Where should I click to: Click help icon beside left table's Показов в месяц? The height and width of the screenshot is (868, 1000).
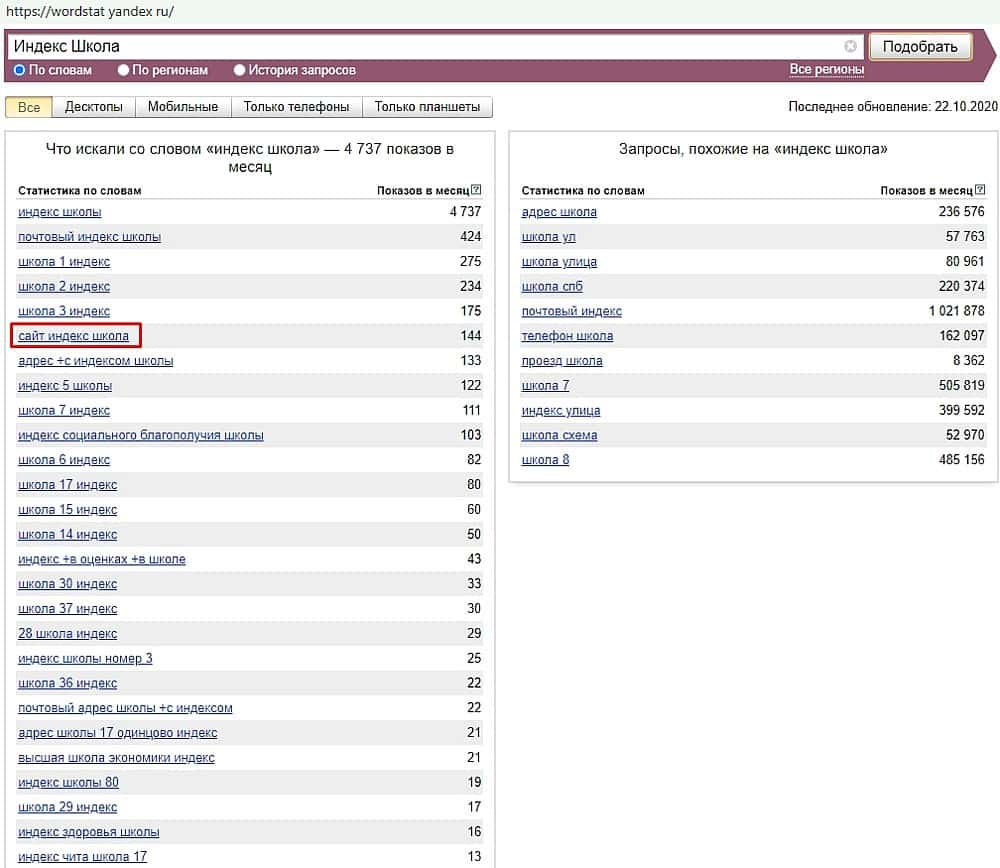point(476,190)
